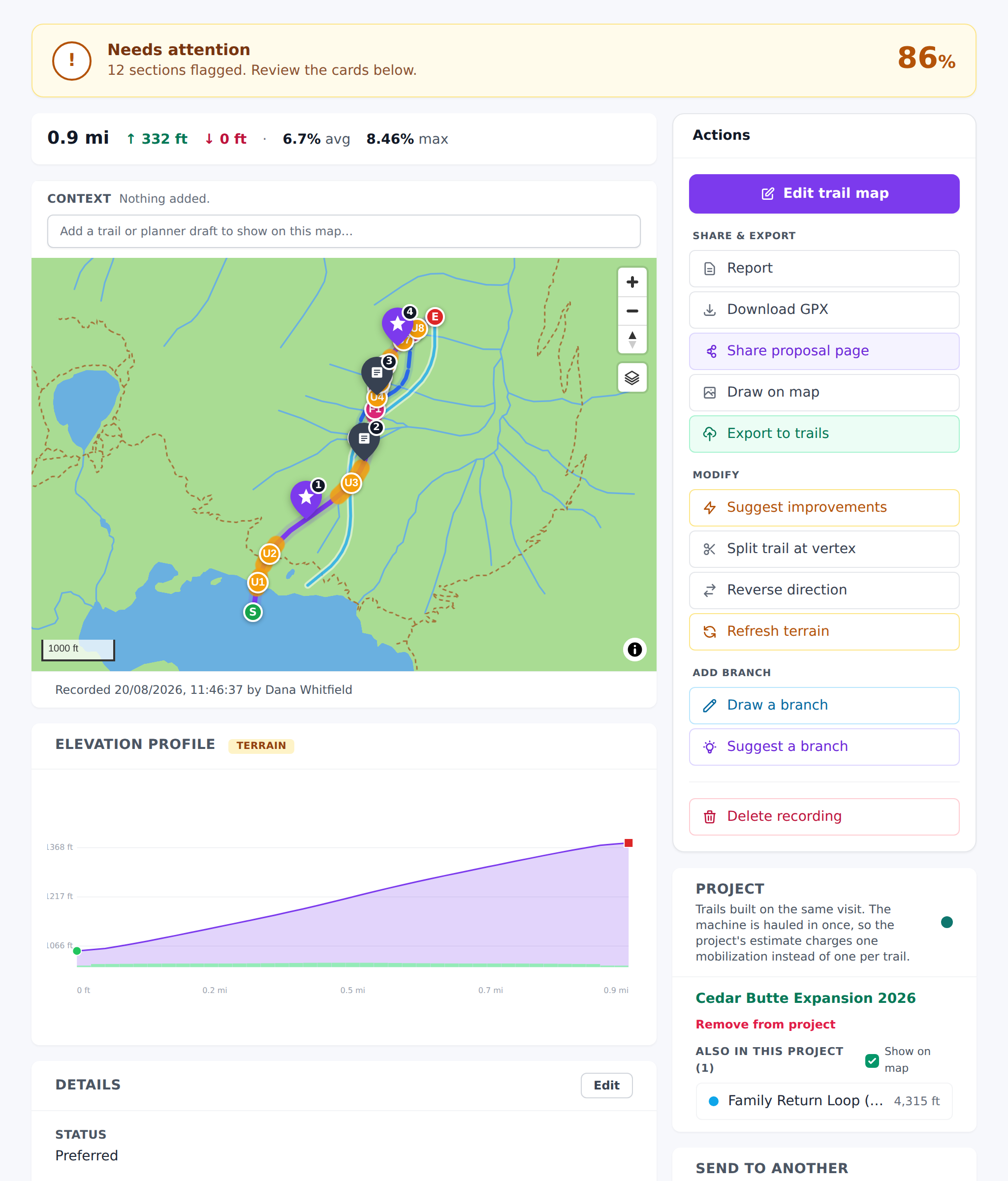Refresh terrain data
The width and height of the screenshot is (1008, 1181).
click(x=824, y=631)
